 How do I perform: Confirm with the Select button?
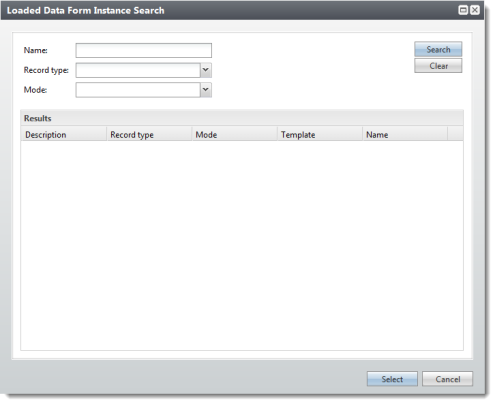click(x=392, y=379)
